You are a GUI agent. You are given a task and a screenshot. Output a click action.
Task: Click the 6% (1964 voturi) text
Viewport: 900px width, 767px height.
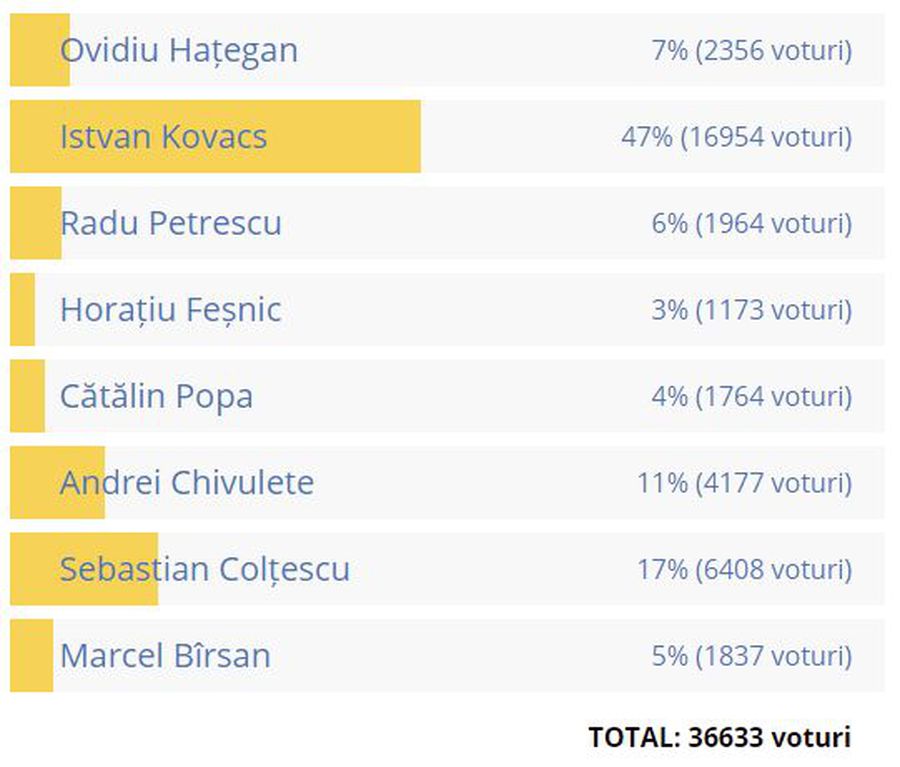click(x=752, y=223)
